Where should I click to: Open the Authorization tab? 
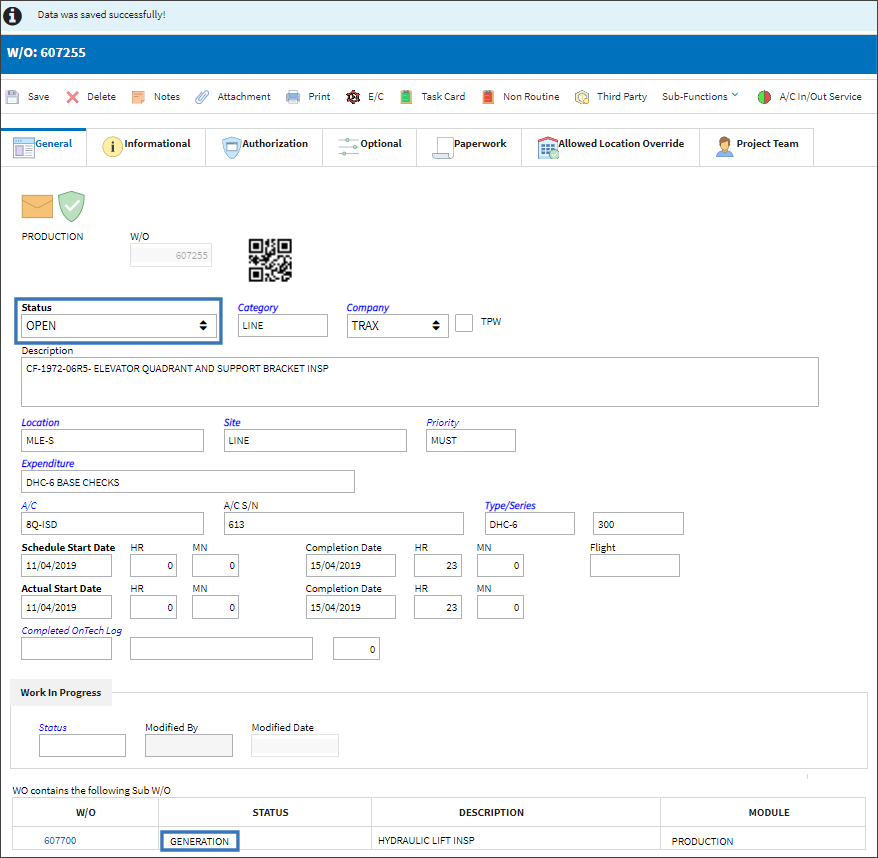pos(265,147)
